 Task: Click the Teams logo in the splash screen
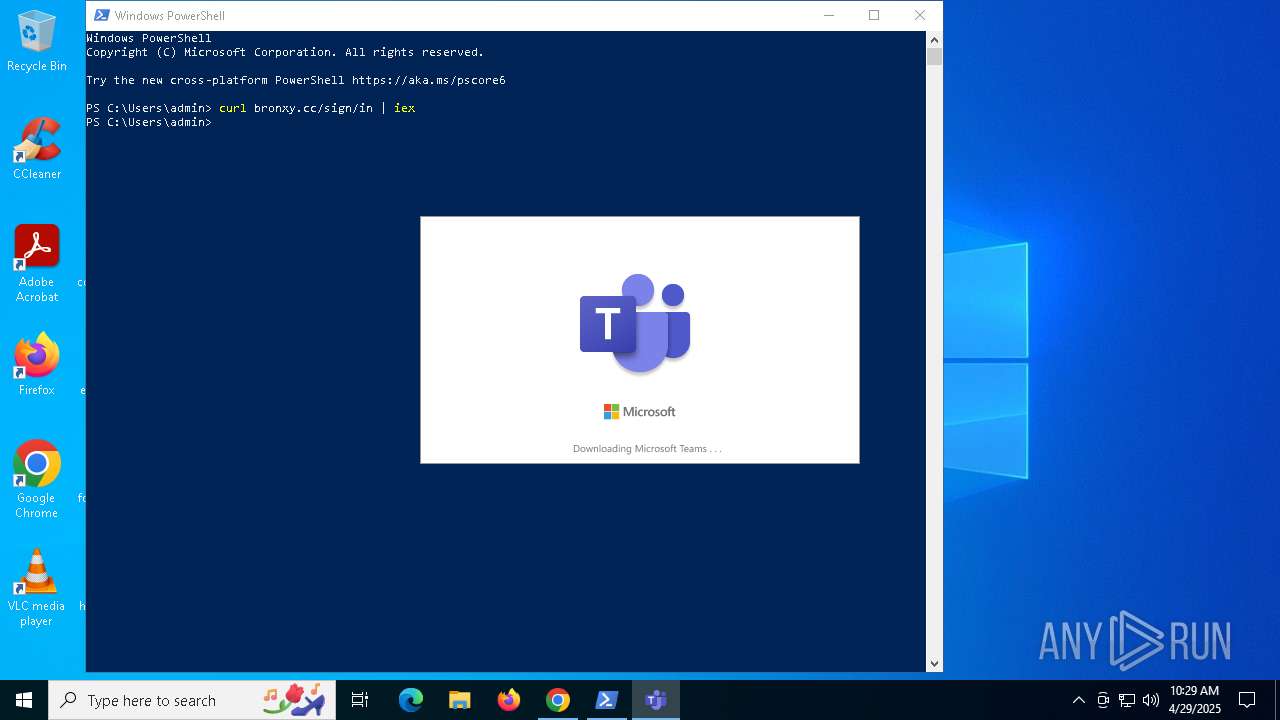tap(635, 323)
